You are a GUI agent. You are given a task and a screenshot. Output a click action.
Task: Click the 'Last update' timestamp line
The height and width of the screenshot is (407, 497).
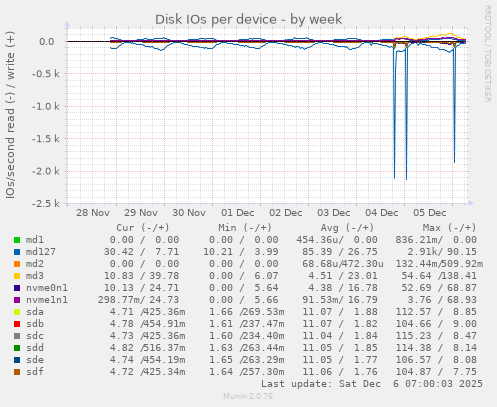point(372,384)
